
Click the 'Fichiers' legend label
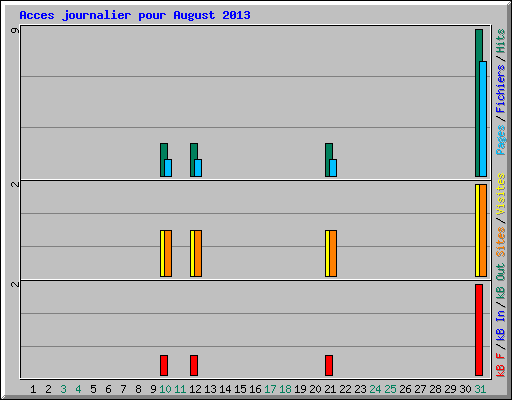coord(501,88)
